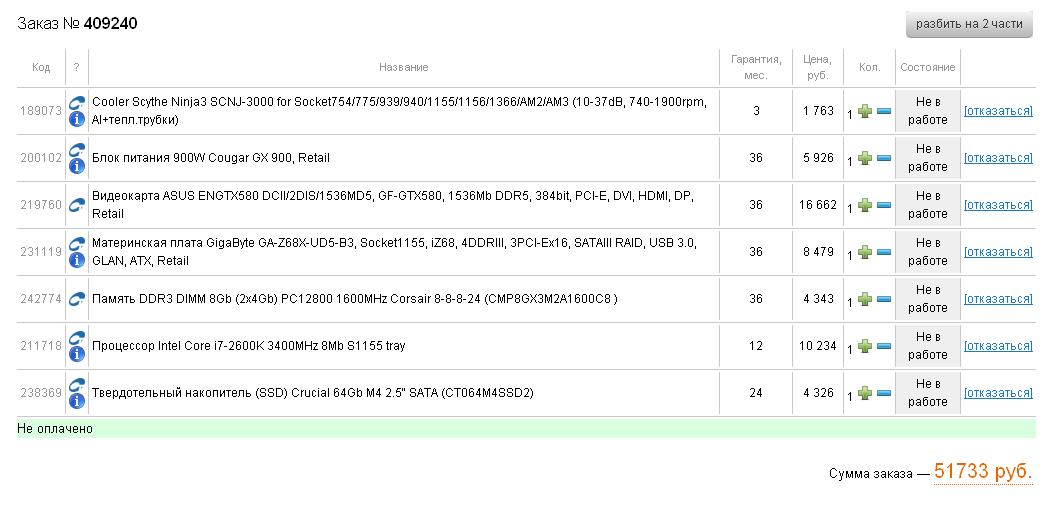Add one more Cougar GX 900 with plus icon
Viewport: 1061px width, 525px height.
(x=864, y=158)
